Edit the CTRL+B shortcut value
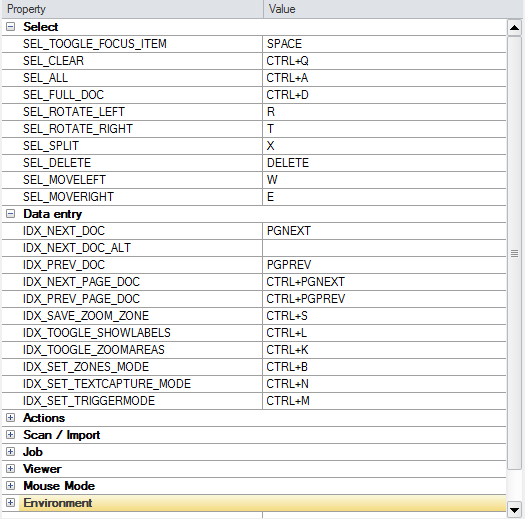 [x=384, y=367]
